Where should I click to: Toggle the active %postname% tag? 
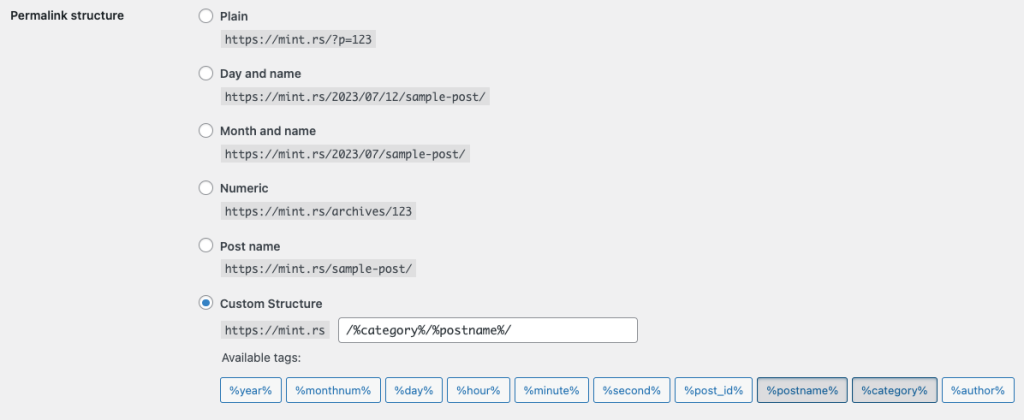(802, 390)
